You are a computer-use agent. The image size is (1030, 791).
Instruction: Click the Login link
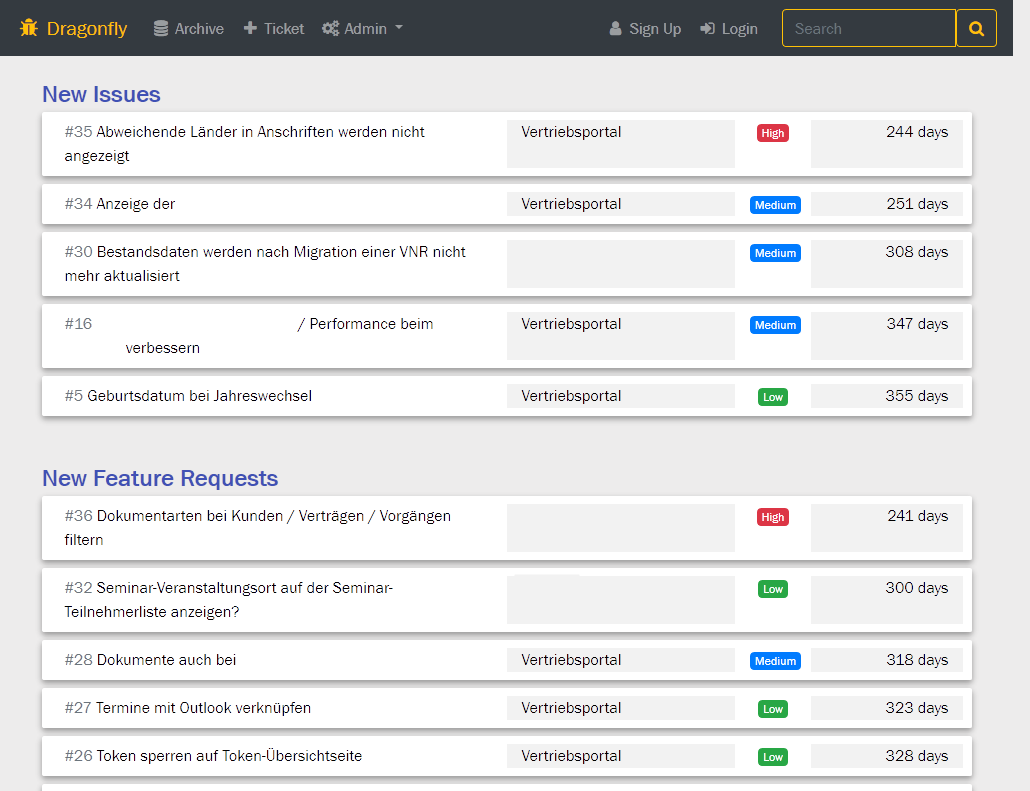coord(739,29)
